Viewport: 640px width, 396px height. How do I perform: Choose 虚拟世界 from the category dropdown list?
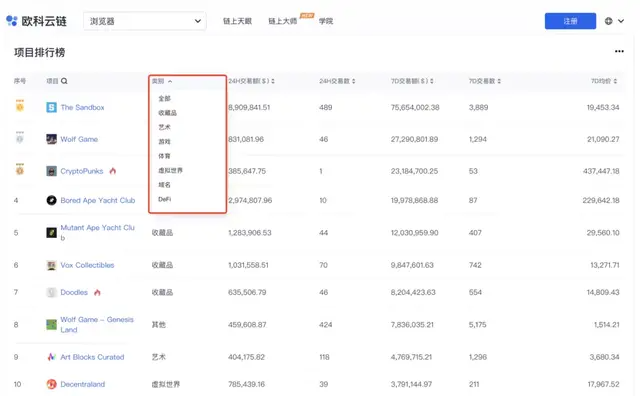tap(171, 170)
